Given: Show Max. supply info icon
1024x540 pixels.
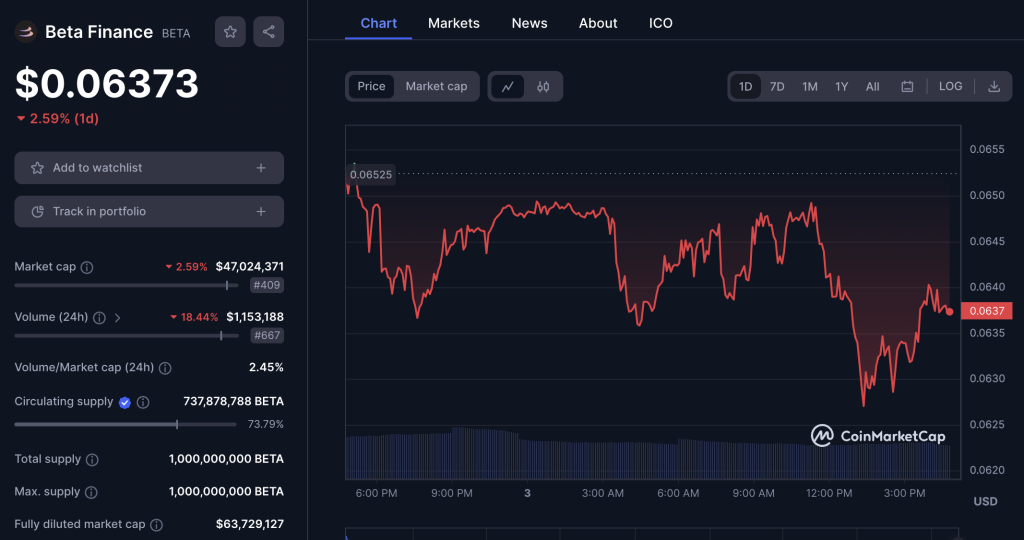Looking at the screenshot, I should coord(91,492).
